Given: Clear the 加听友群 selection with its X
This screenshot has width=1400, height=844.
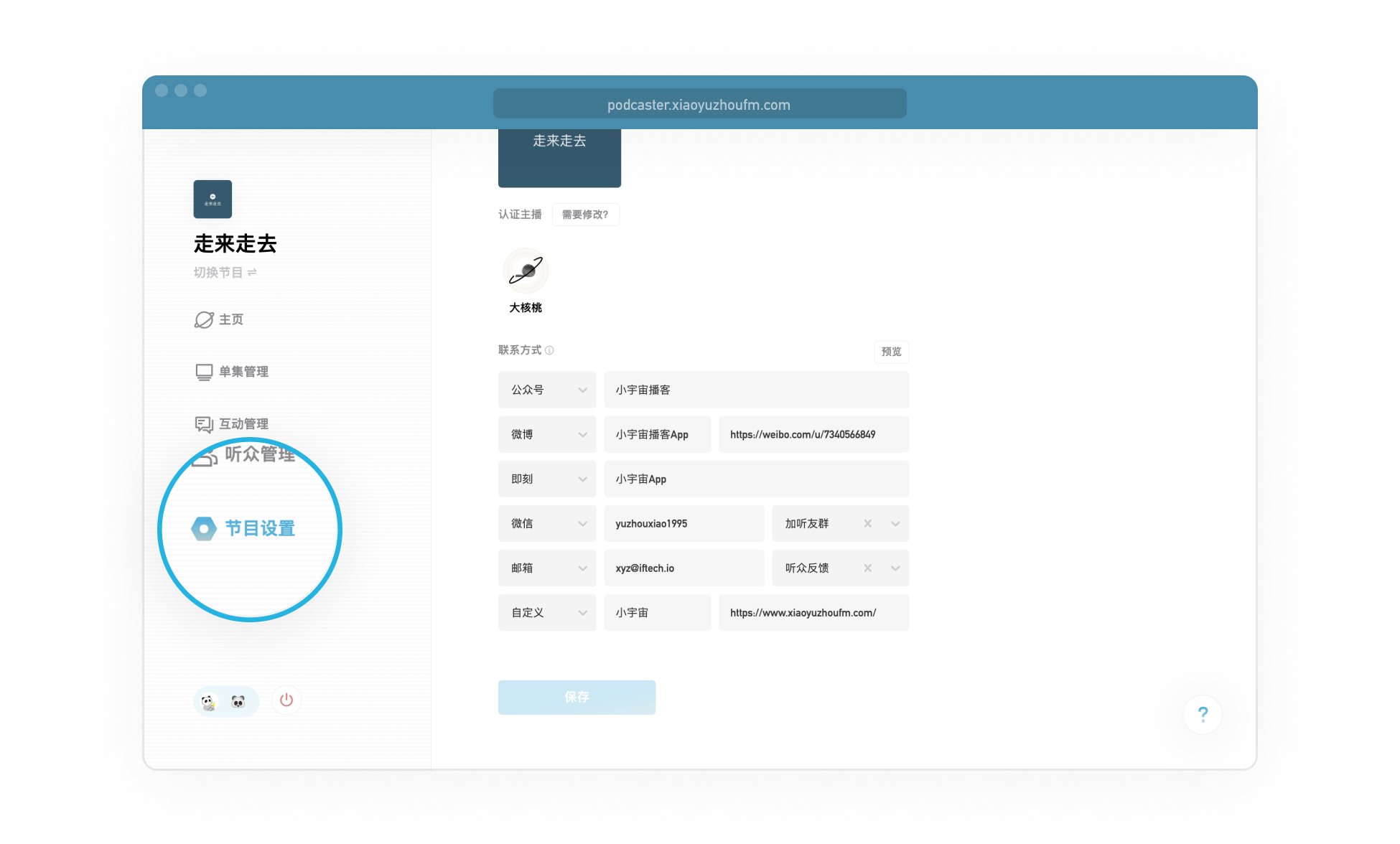Looking at the screenshot, I should (x=867, y=523).
